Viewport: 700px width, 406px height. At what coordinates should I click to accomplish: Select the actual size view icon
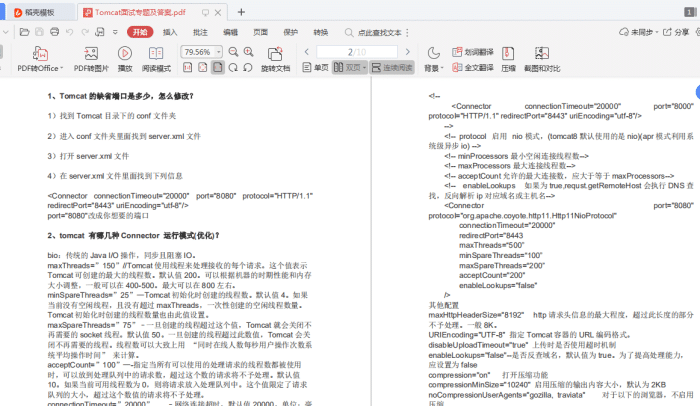188,67
